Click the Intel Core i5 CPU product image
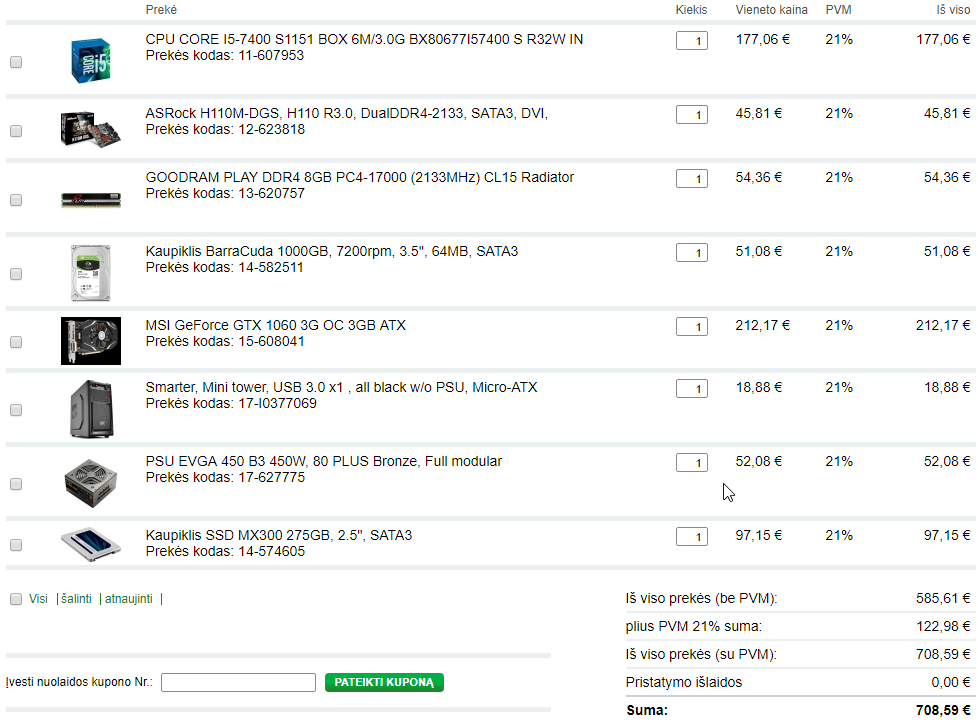 [91, 60]
